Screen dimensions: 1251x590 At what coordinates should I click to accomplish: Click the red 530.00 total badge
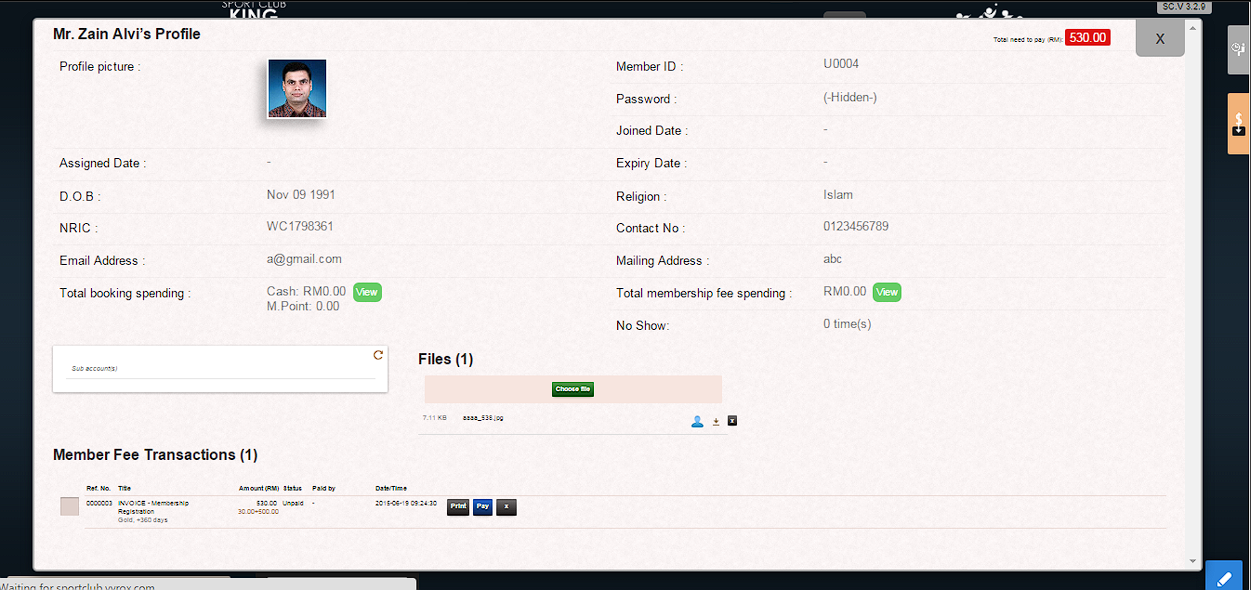pyautogui.click(x=1087, y=38)
